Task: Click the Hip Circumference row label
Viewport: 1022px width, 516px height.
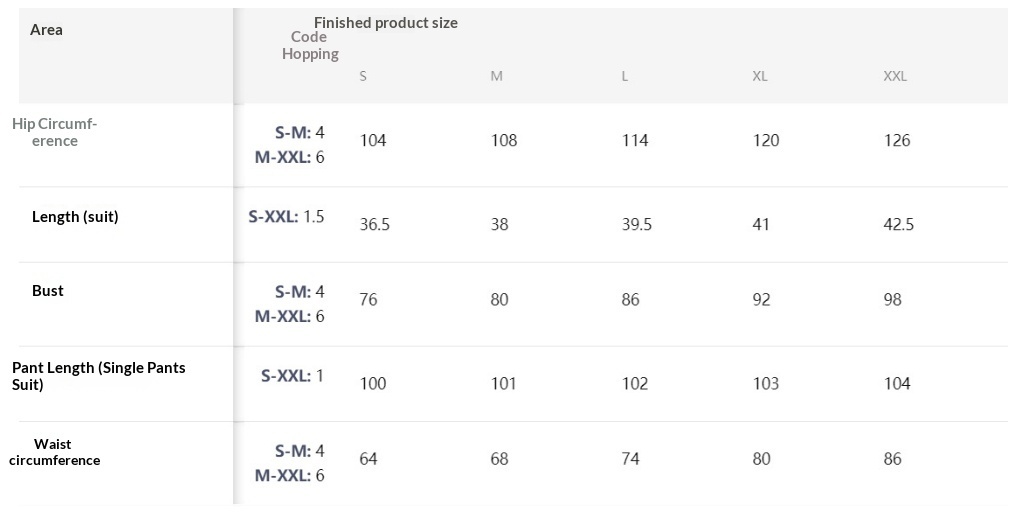Action: tap(55, 132)
